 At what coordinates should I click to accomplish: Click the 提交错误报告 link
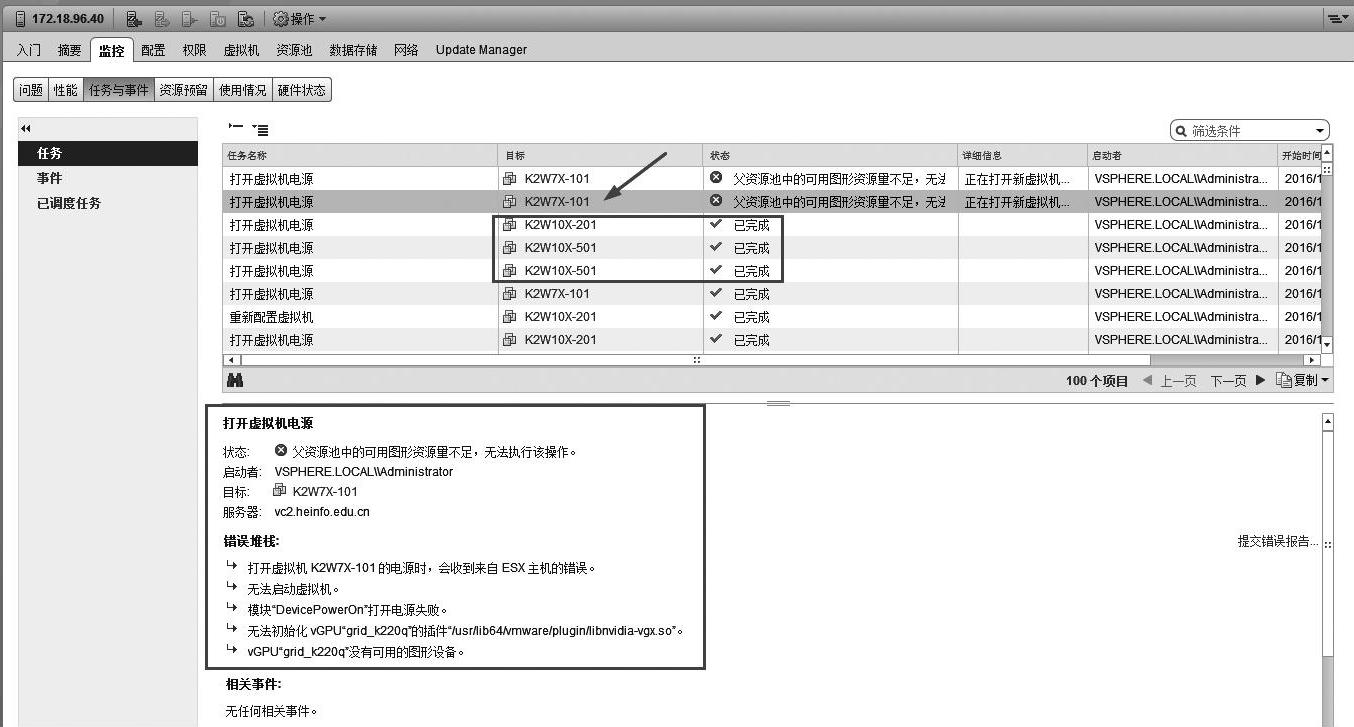1278,542
